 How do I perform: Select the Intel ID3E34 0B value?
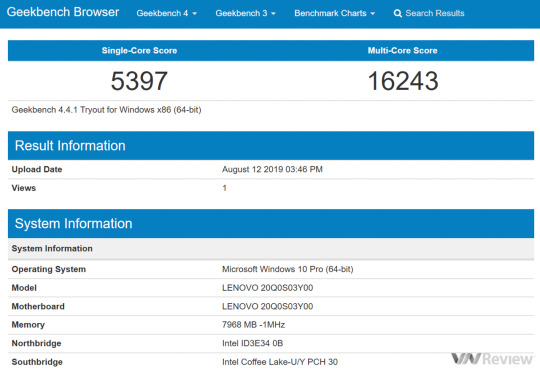pos(252,343)
